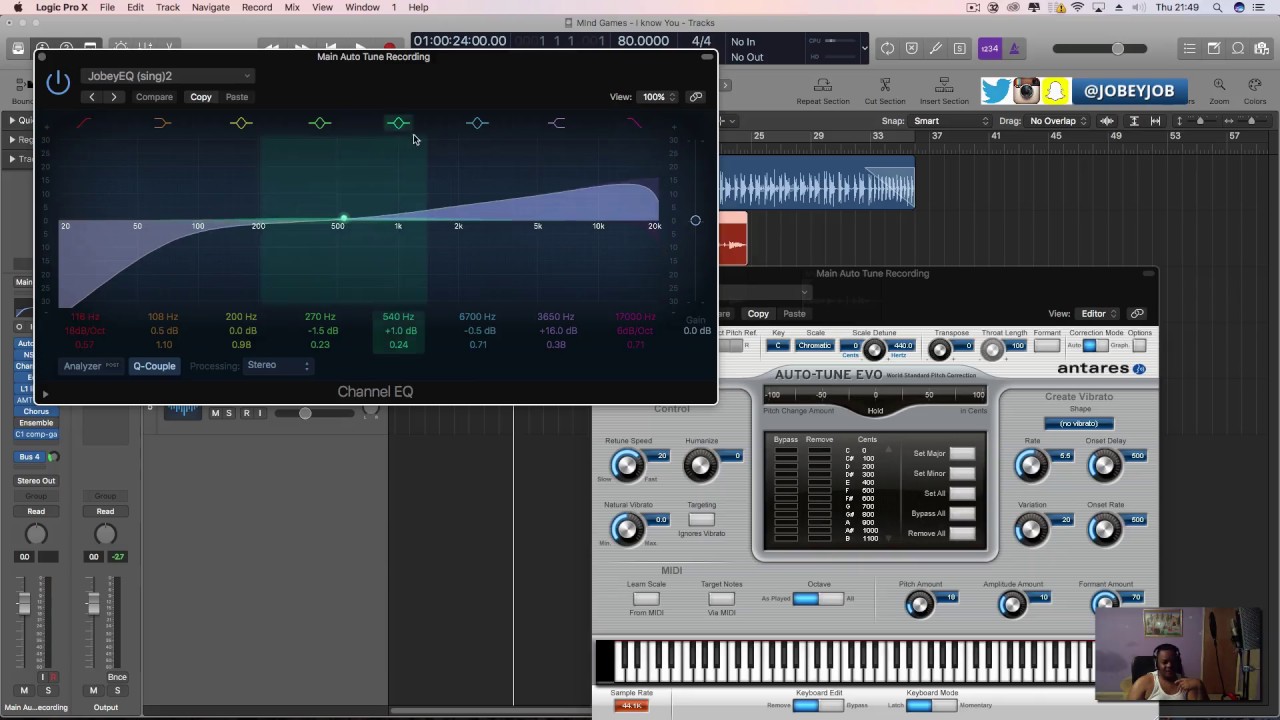Expand the Channel EQ bottom disclosure triangle

(45, 394)
